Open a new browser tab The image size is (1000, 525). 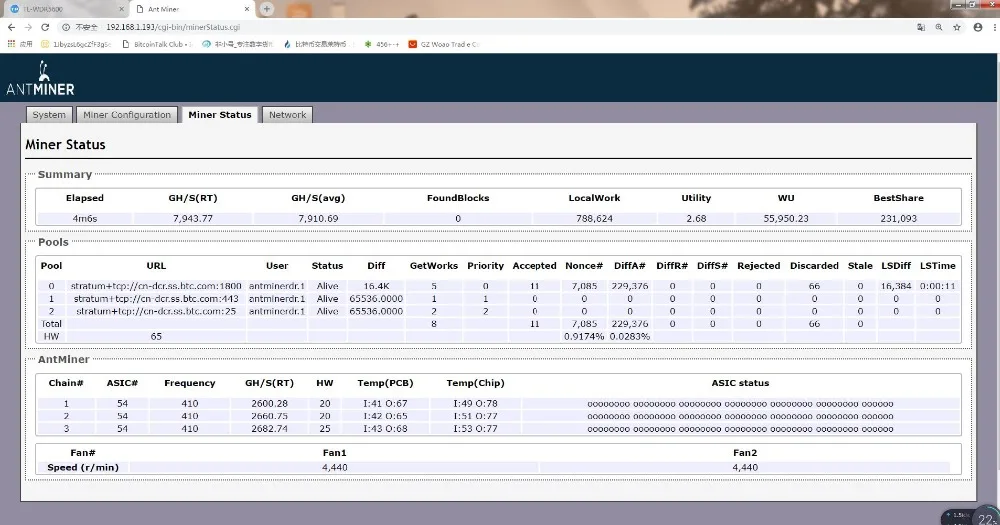coord(267,9)
